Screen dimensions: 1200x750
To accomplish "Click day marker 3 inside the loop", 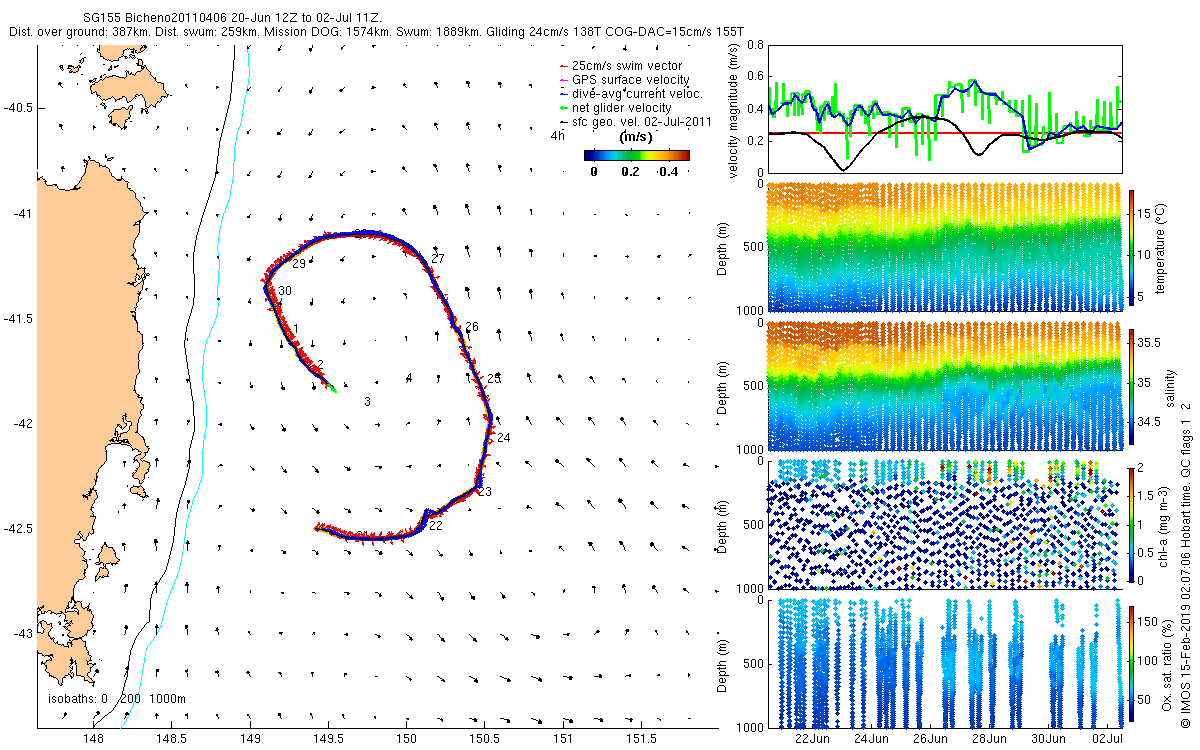I will click(x=368, y=402).
